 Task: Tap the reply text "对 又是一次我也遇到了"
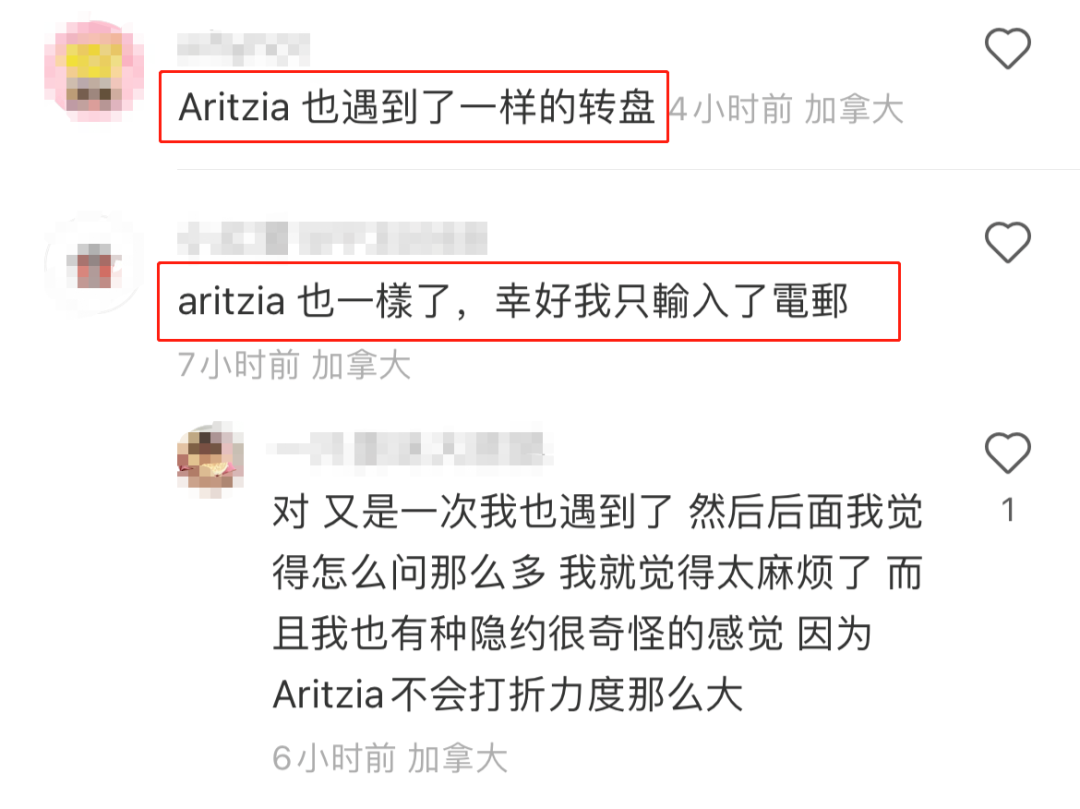[472, 511]
